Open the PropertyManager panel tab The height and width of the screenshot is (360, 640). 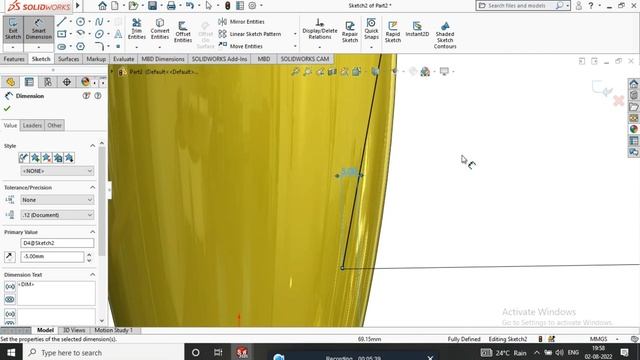(x=29, y=82)
